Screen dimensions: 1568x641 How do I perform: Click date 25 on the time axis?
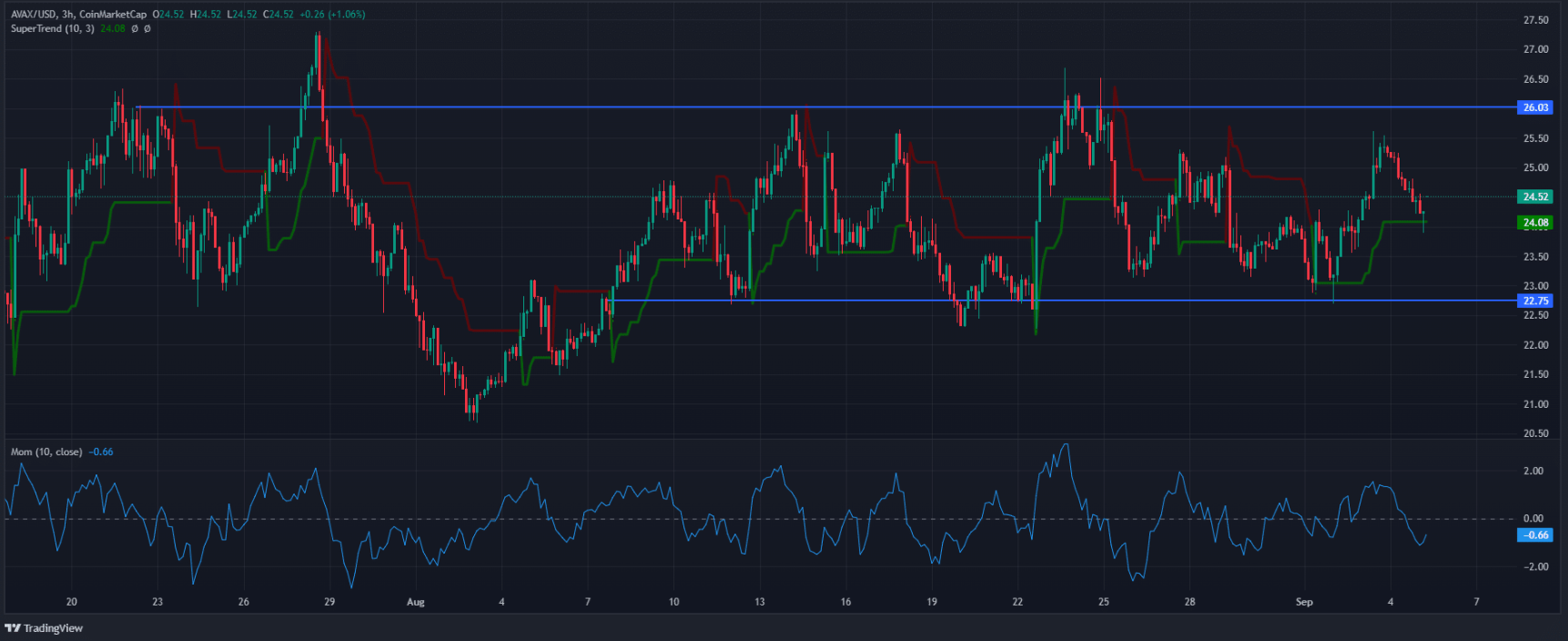point(1104,602)
